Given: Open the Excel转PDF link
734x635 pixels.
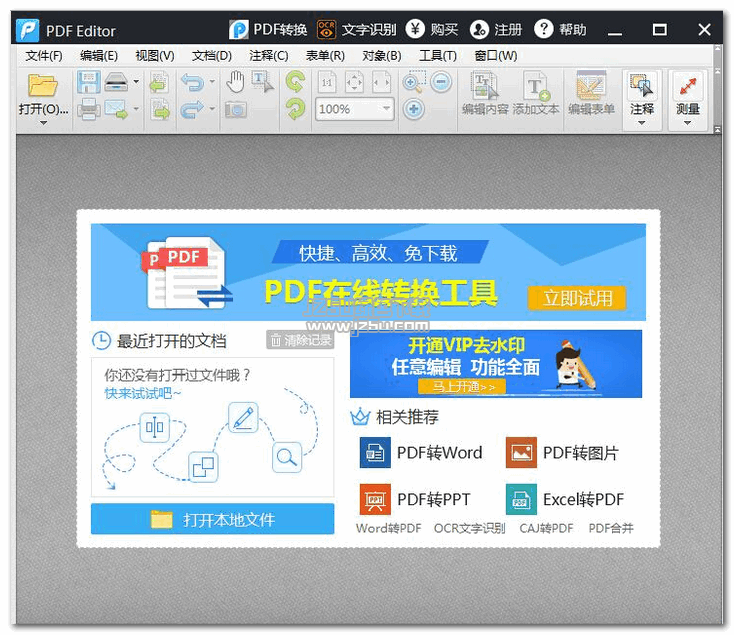Looking at the screenshot, I should (x=565, y=499).
